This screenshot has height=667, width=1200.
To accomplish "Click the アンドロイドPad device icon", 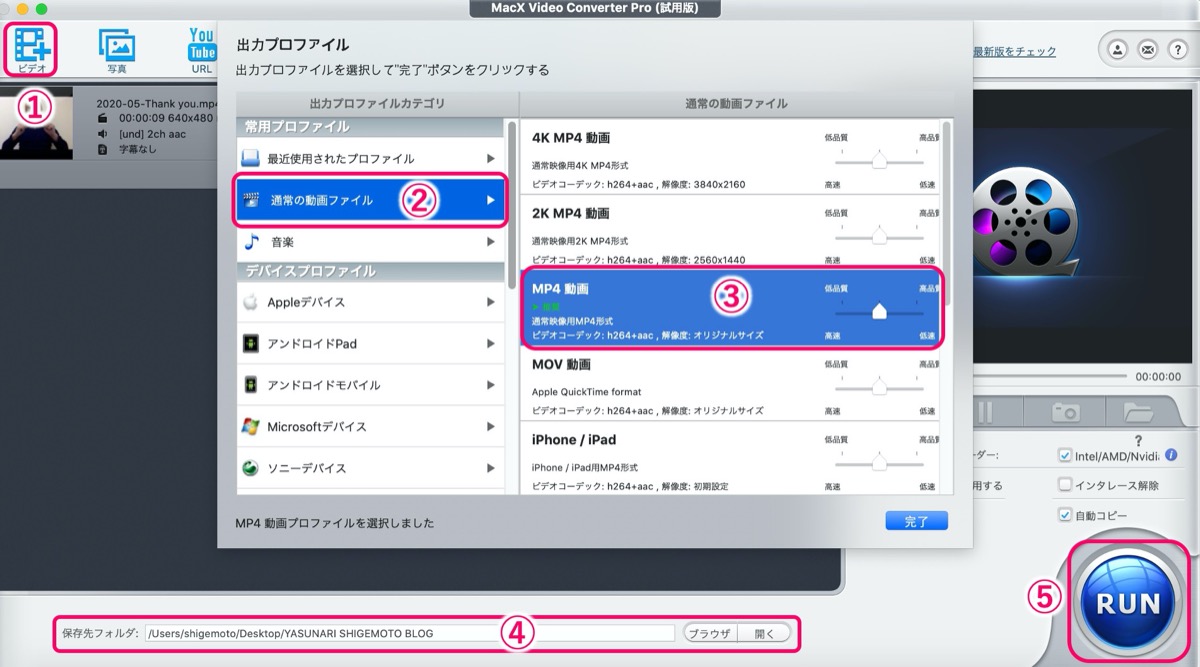I will click(250, 343).
